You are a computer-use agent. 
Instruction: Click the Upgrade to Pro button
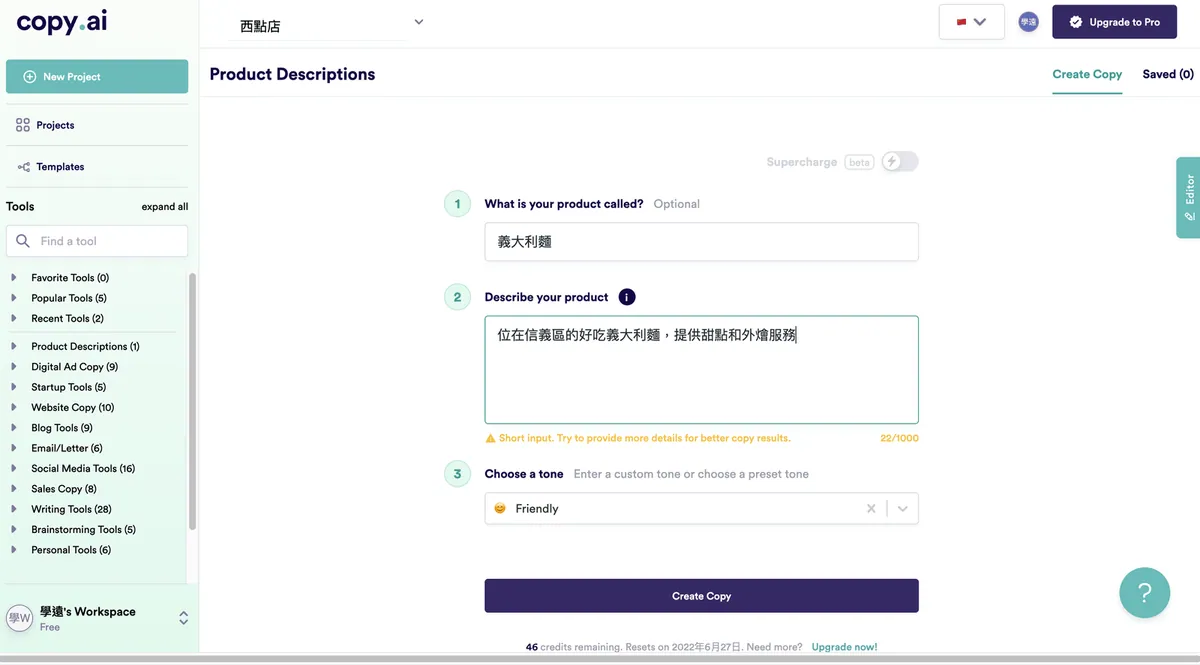pyautogui.click(x=1114, y=22)
